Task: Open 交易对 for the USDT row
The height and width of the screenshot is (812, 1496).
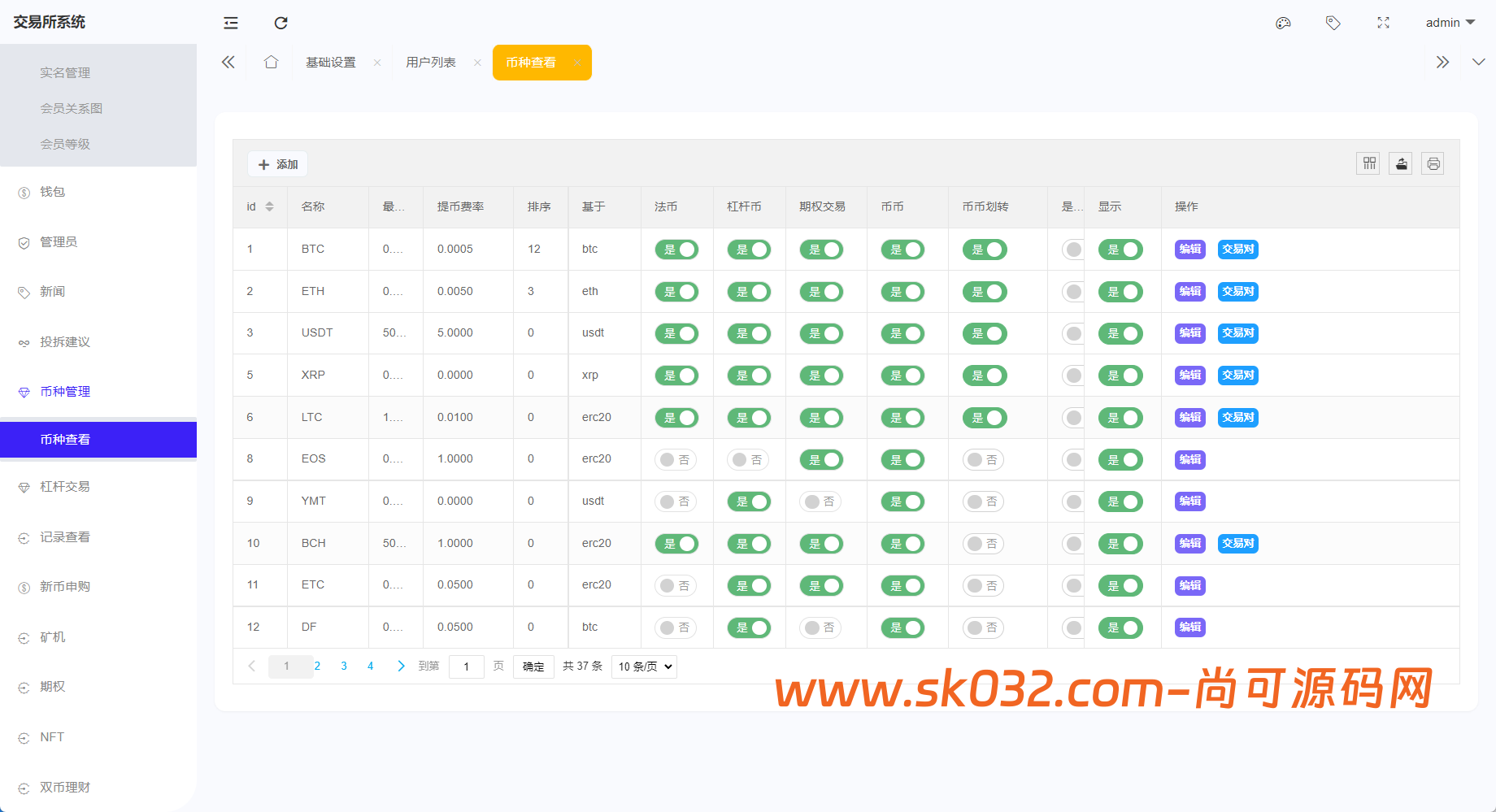Action: pos(1237,333)
